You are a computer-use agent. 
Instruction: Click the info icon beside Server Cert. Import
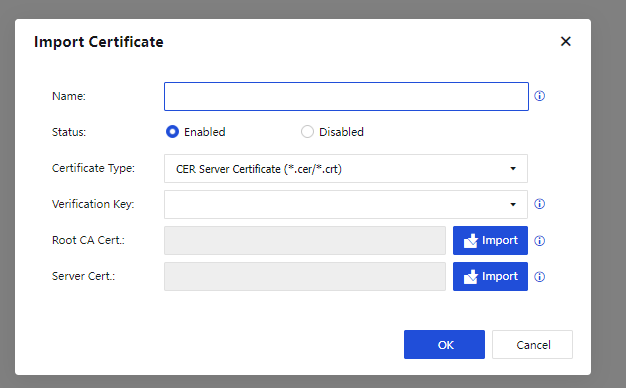[539, 277]
